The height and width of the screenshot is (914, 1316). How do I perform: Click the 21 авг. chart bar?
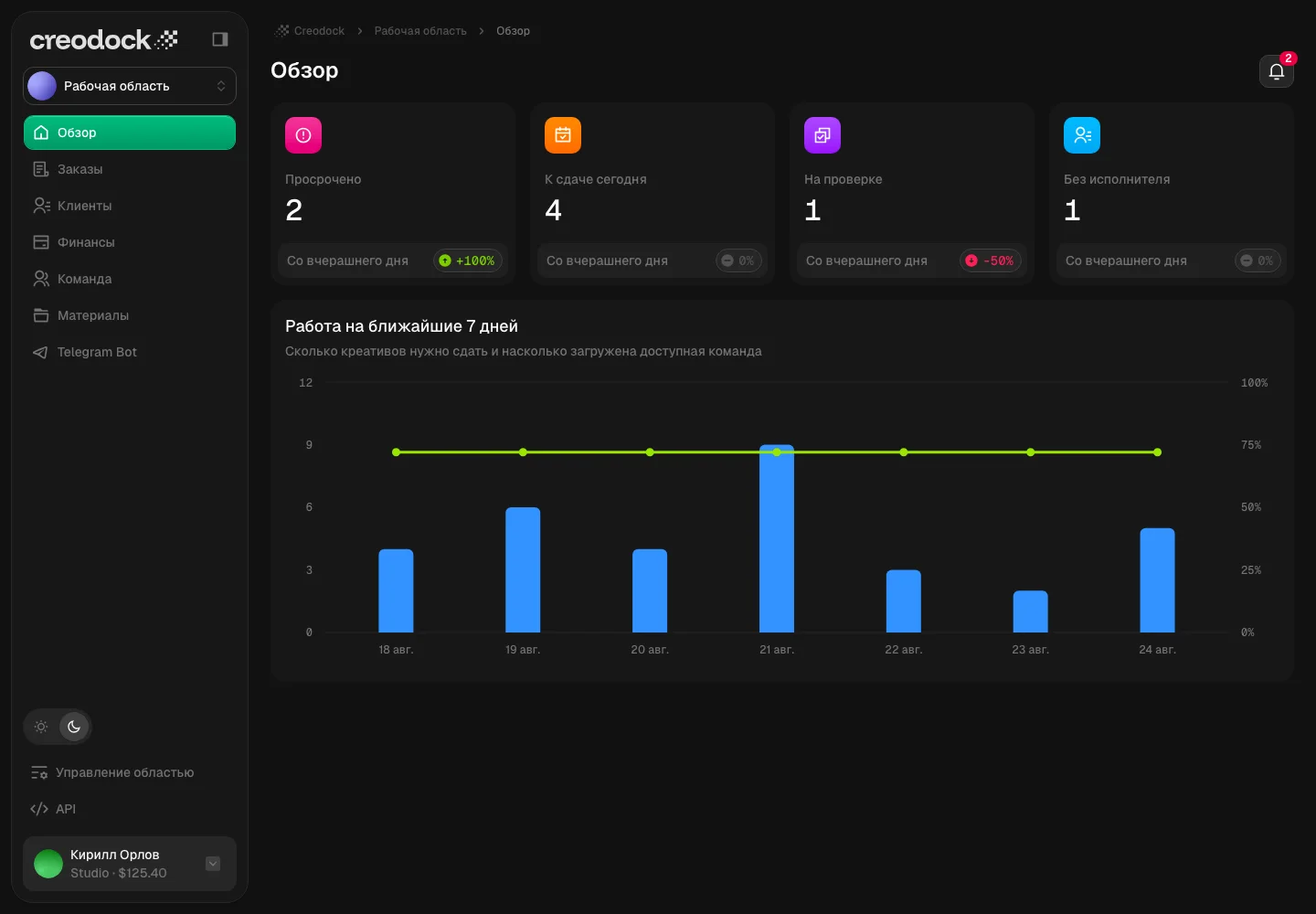pos(777,538)
